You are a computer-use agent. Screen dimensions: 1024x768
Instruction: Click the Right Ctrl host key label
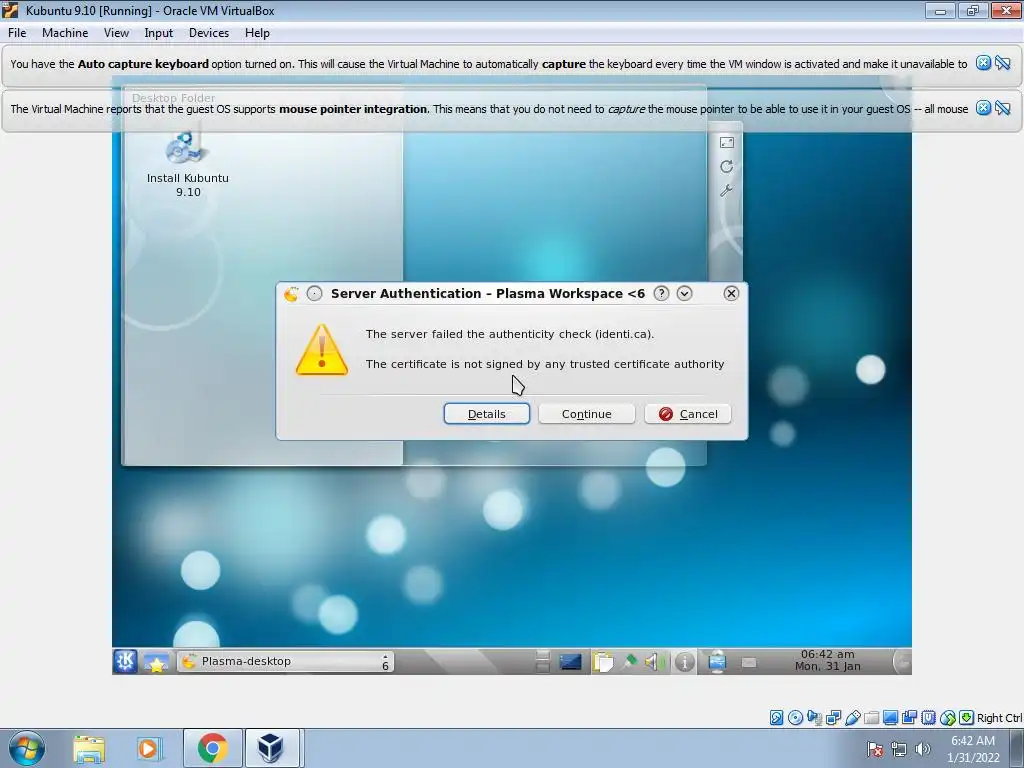pos(999,718)
